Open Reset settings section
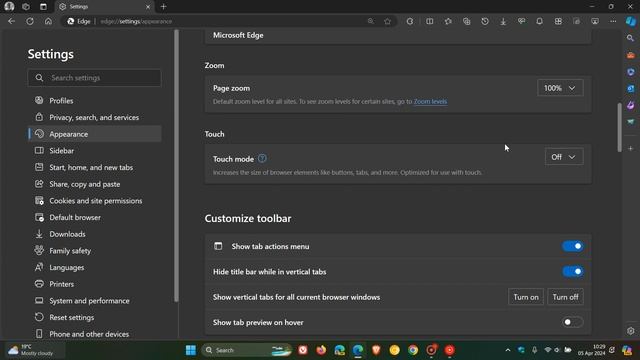 (x=95, y=318)
